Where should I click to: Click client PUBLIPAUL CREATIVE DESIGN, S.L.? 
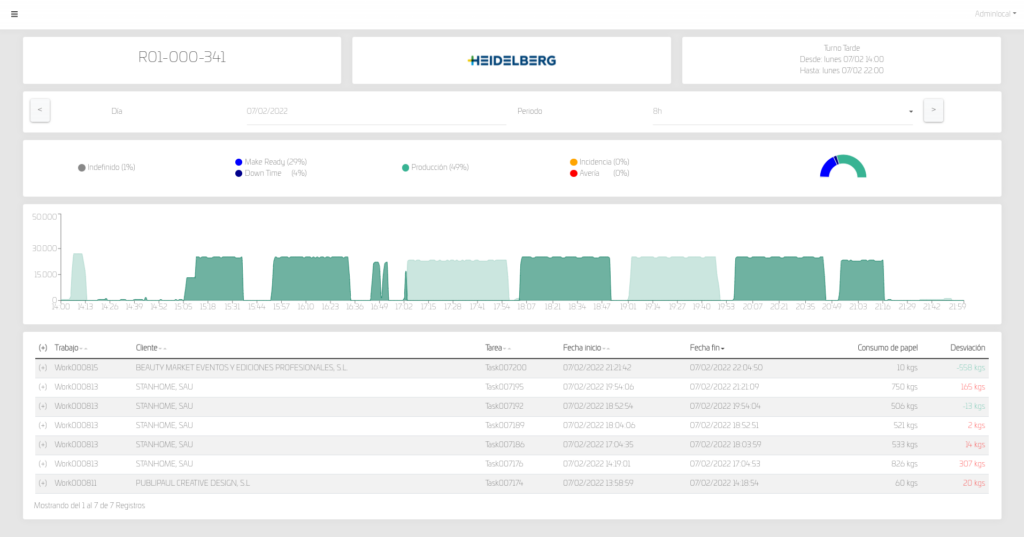[193, 483]
